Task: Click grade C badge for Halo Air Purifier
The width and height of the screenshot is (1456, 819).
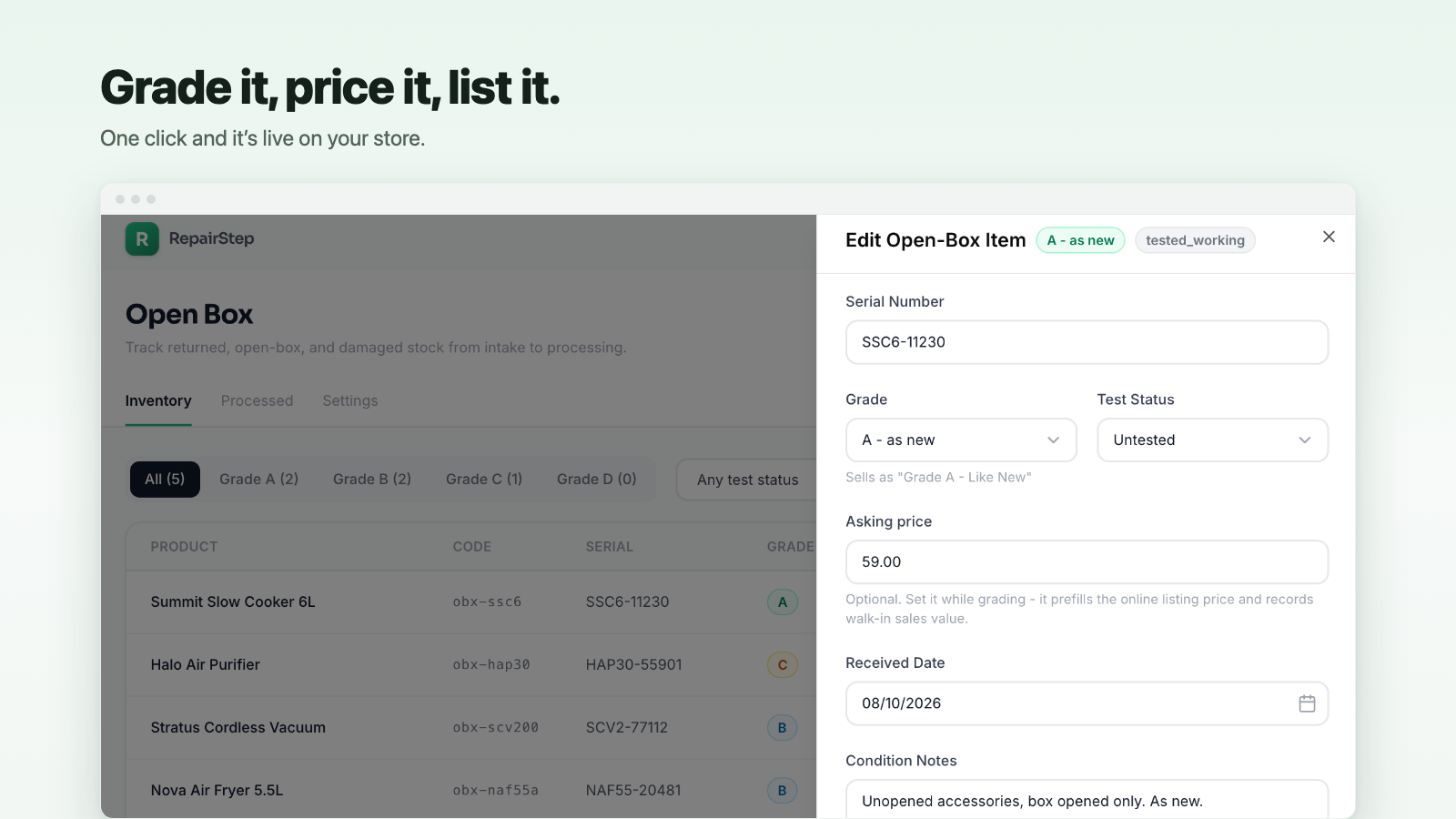Action: (783, 665)
